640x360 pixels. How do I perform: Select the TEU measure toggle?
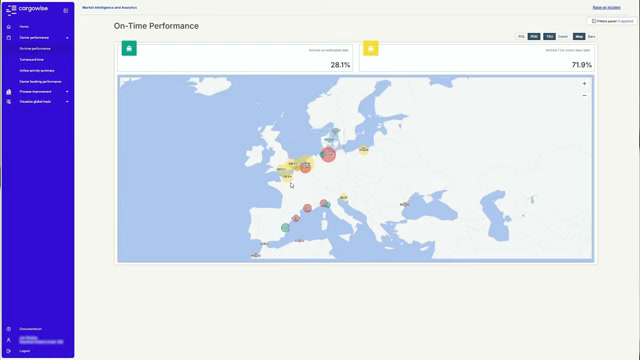click(x=549, y=37)
